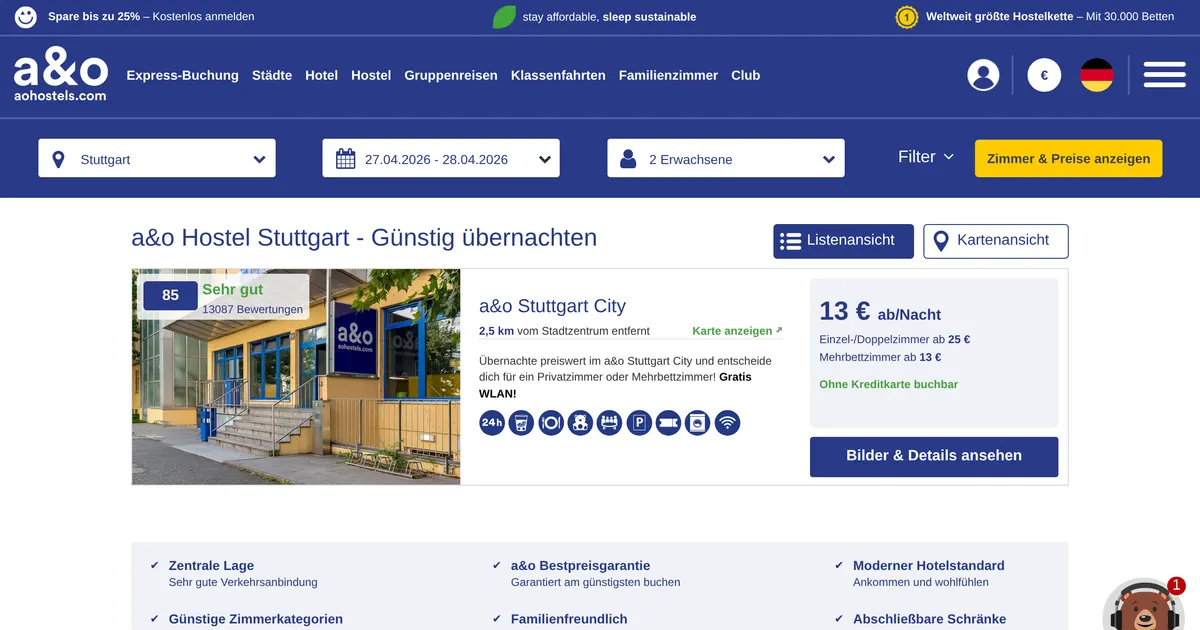Click 13087 Bewertungen reviews text
1200x630 pixels.
252,310
